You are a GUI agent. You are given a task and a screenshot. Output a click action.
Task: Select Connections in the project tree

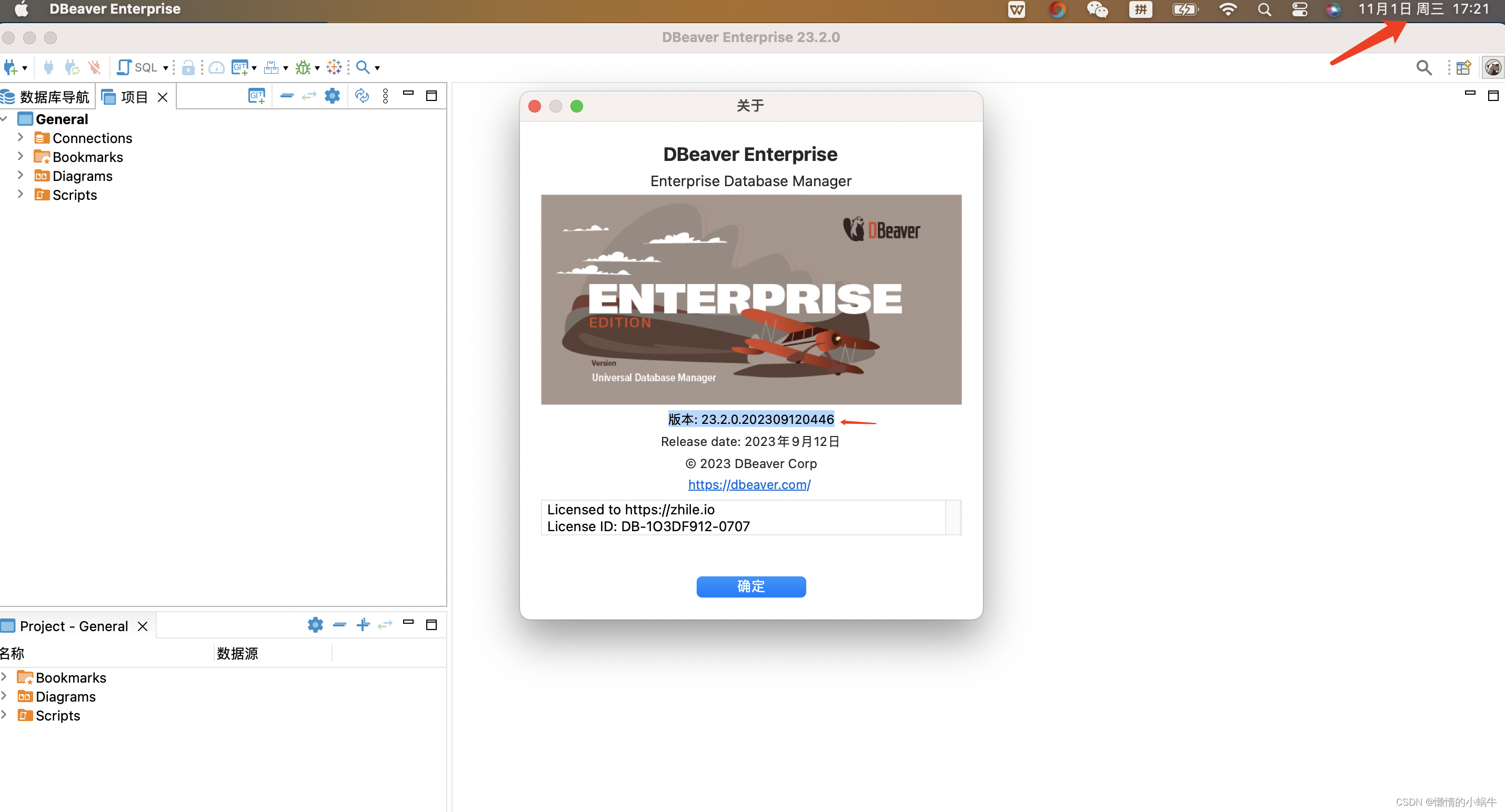click(x=84, y=138)
